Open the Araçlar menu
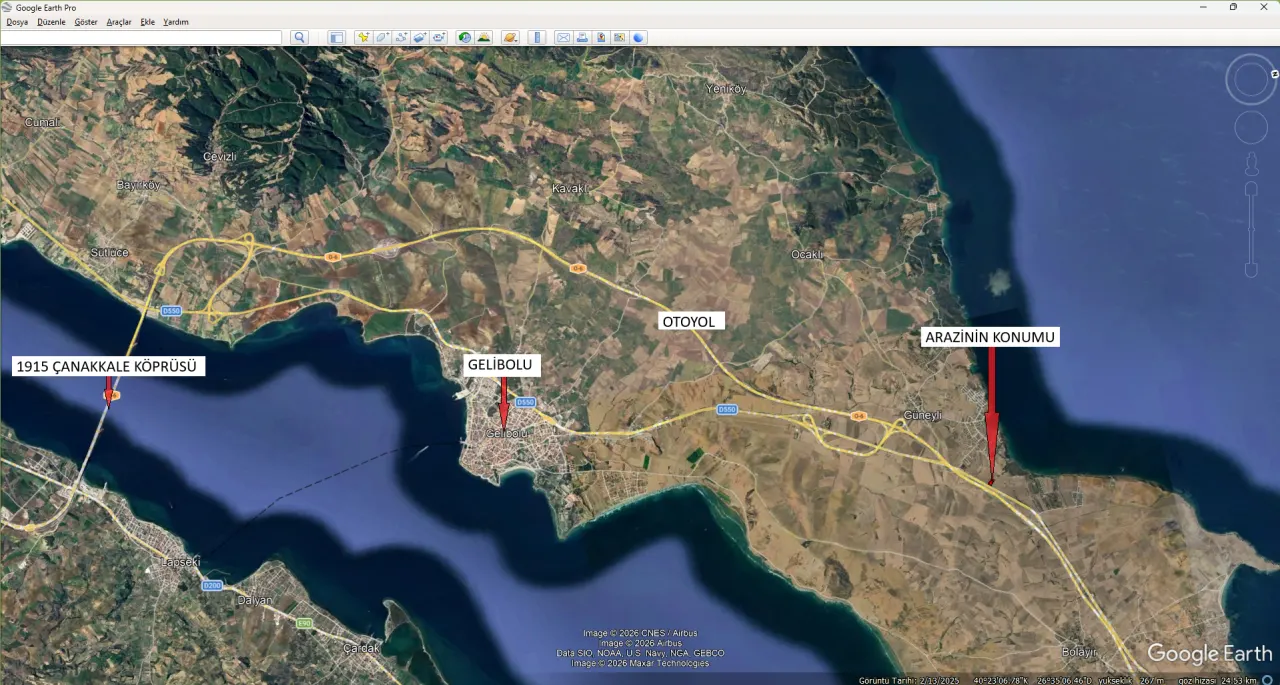The width and height of the screenshot is (1280, 685). pos(119,22)
